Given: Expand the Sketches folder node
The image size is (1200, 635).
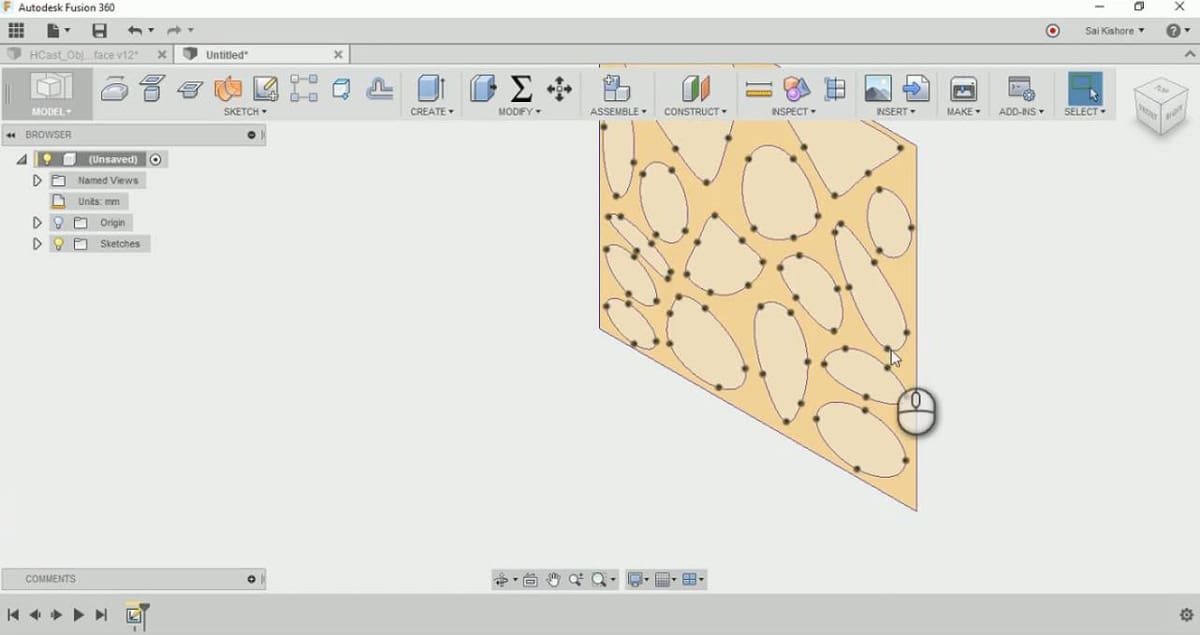Looking at the screenshot, I should coord(37,244).
